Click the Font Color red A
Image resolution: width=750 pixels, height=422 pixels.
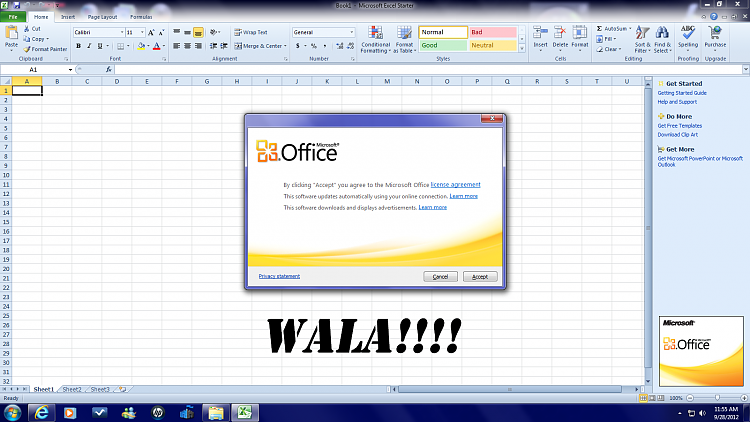point(156,46)
